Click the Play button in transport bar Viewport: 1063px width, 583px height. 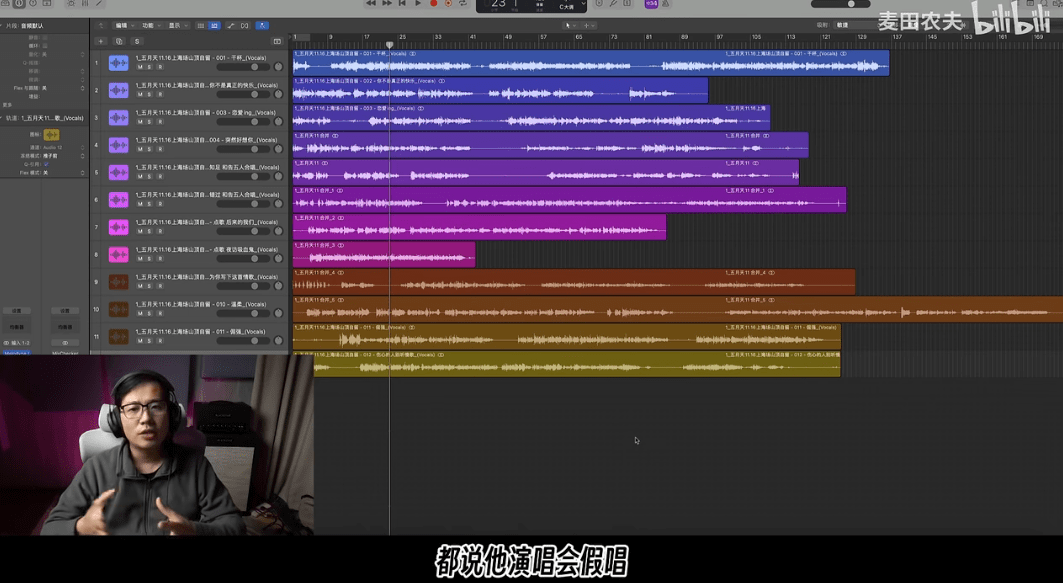click(418, 4)
